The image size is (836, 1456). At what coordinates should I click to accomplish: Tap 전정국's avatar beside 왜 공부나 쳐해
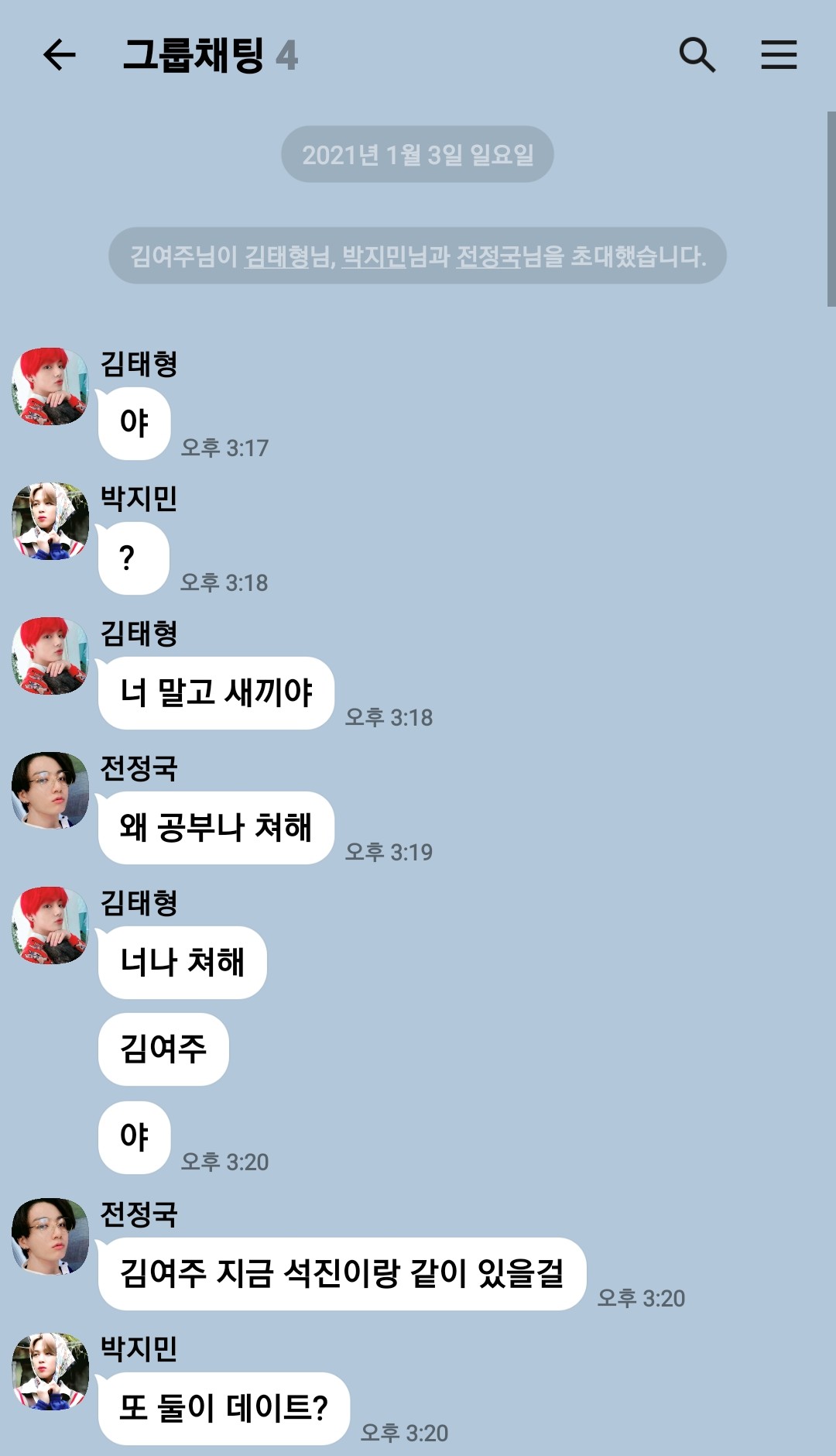[x=50, y=791]
